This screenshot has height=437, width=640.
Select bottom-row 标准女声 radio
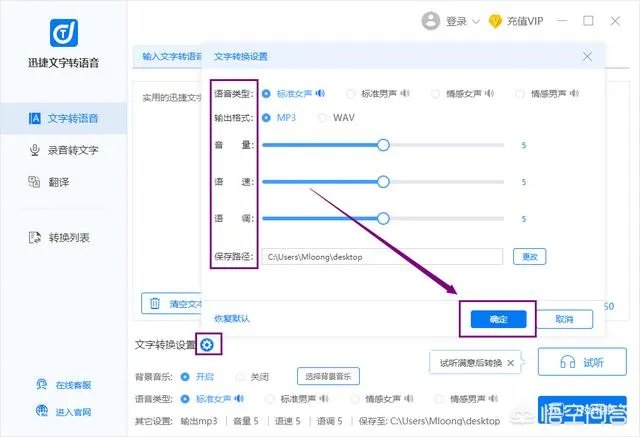tap(185, 399)
